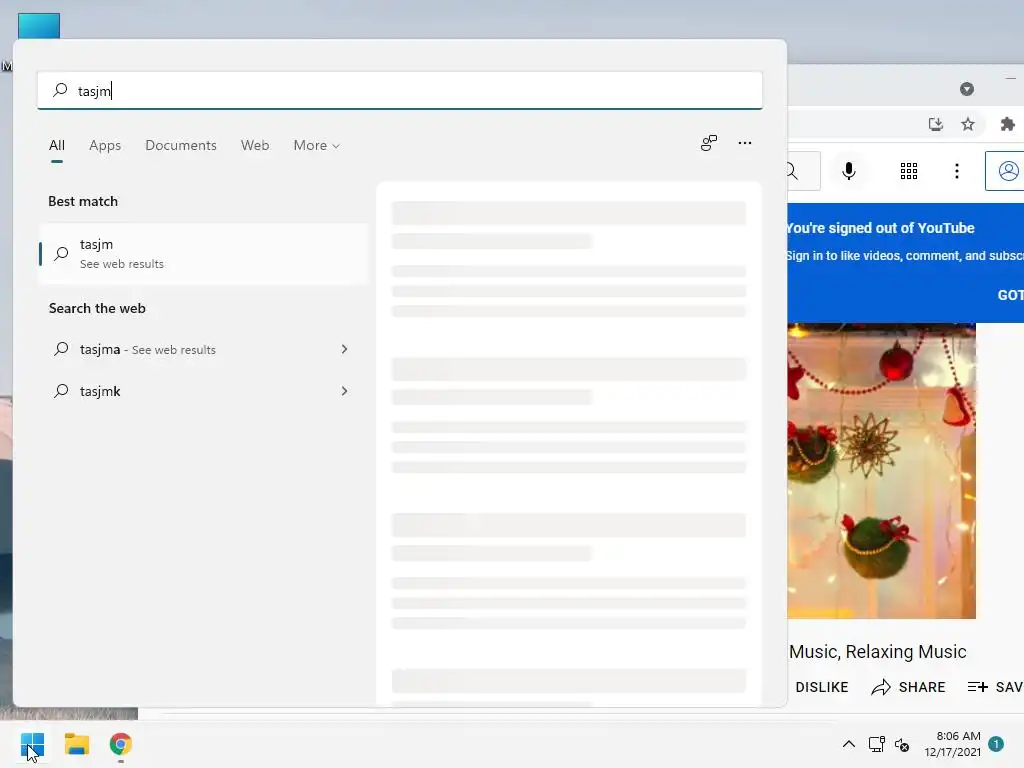Expand the More filter dropdown
The image size is (1024, 768).
pyautogui.click(x=317, y=145)
